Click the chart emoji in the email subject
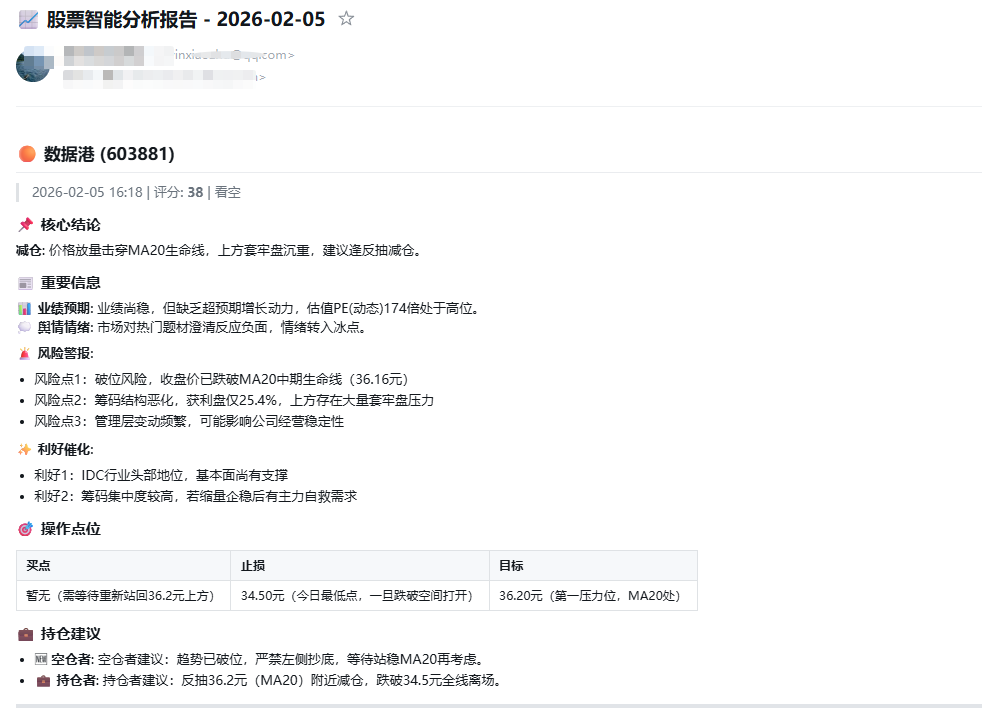The image size is (982, 711). (x=28, y=19)
